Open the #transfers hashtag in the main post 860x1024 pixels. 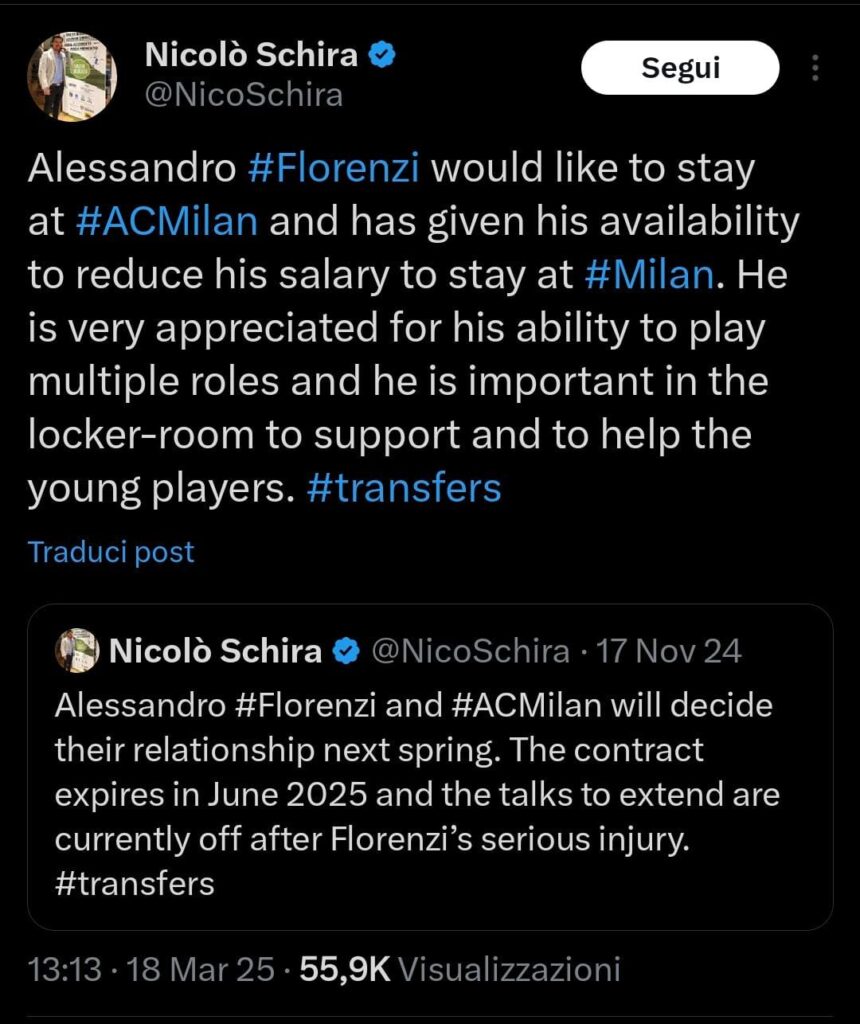(402, 488)
